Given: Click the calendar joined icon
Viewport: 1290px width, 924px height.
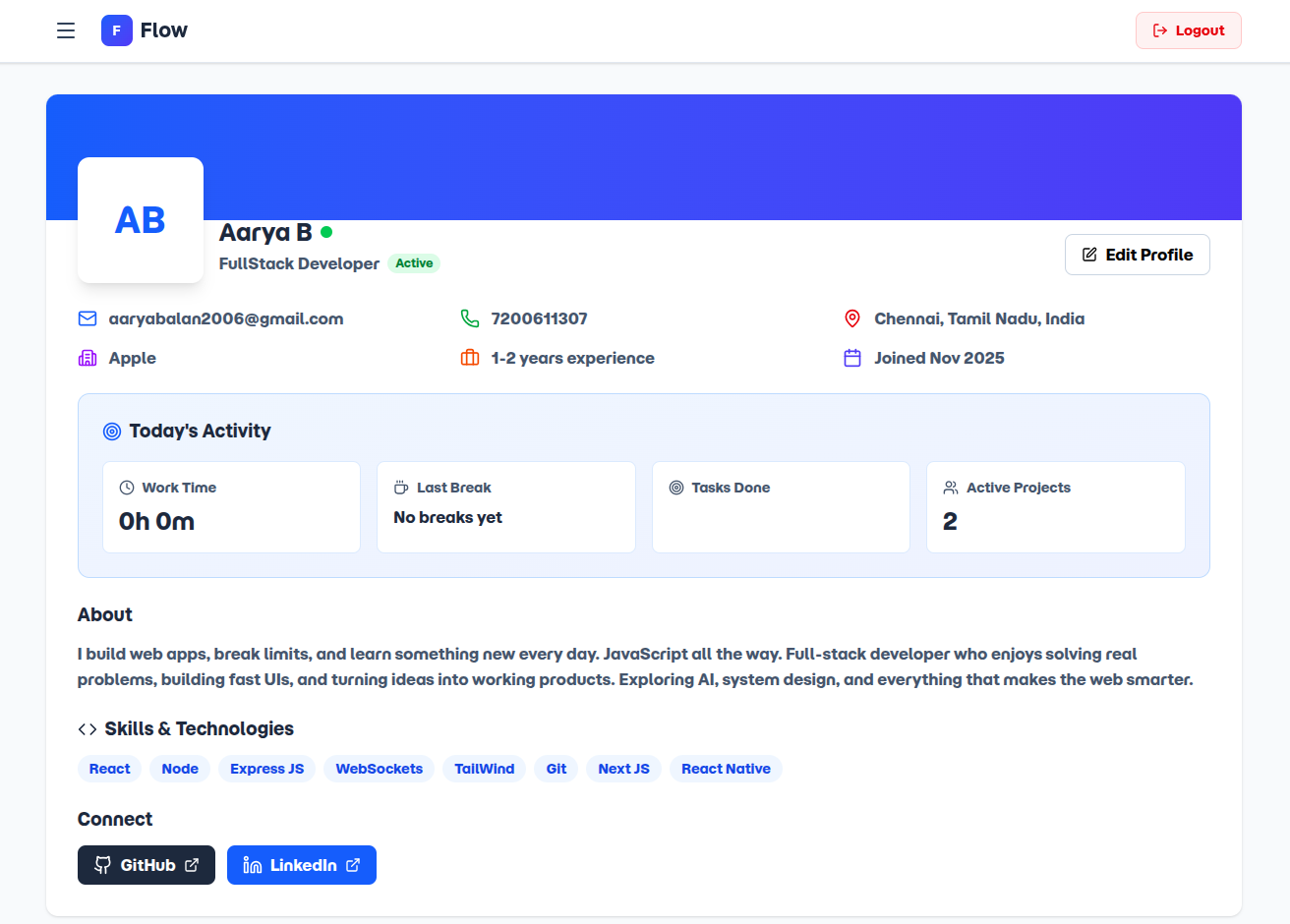Looking at the screenshot, I should [852, 358].
